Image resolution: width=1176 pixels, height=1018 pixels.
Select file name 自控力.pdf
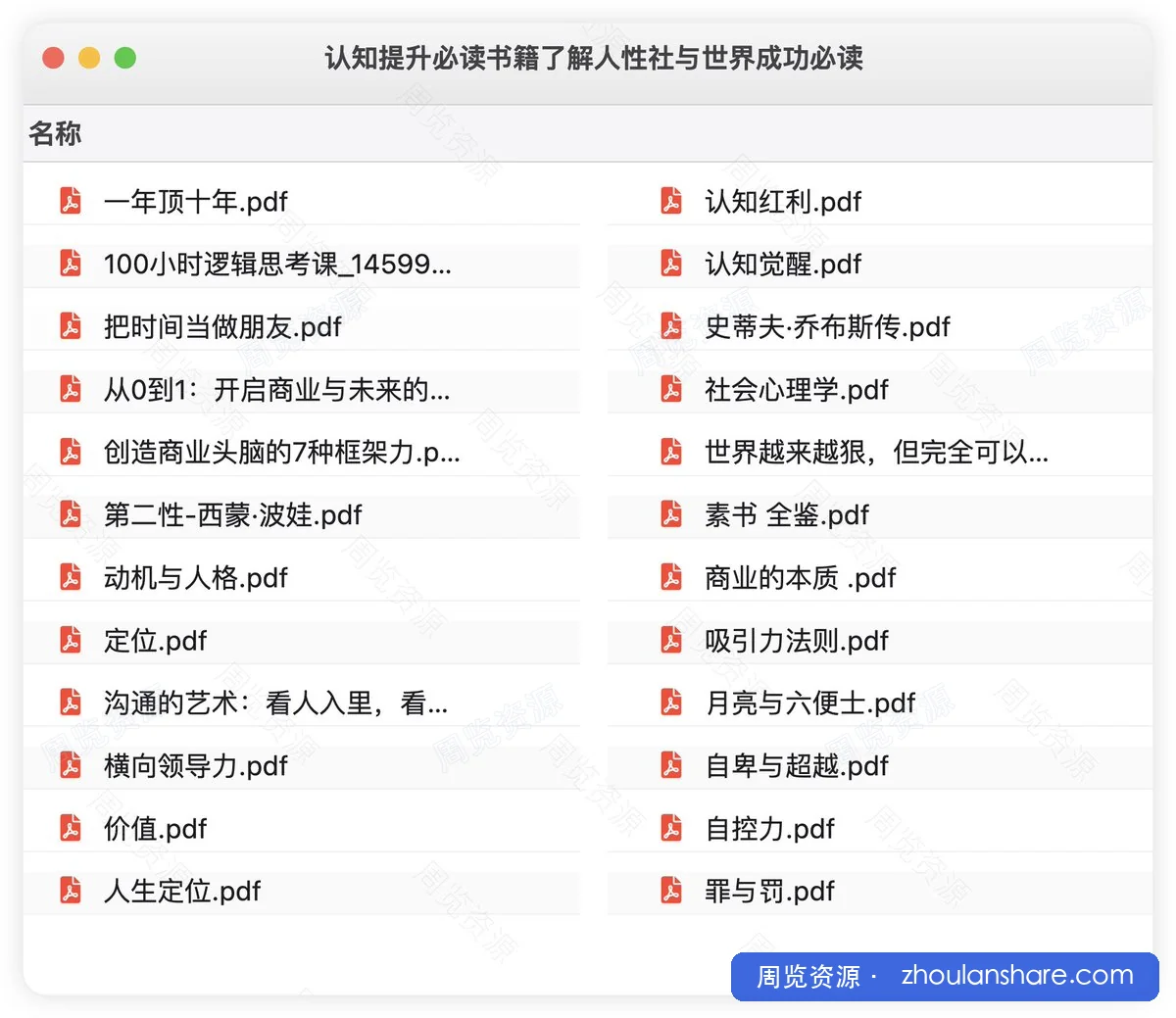(x=770, y=829)
